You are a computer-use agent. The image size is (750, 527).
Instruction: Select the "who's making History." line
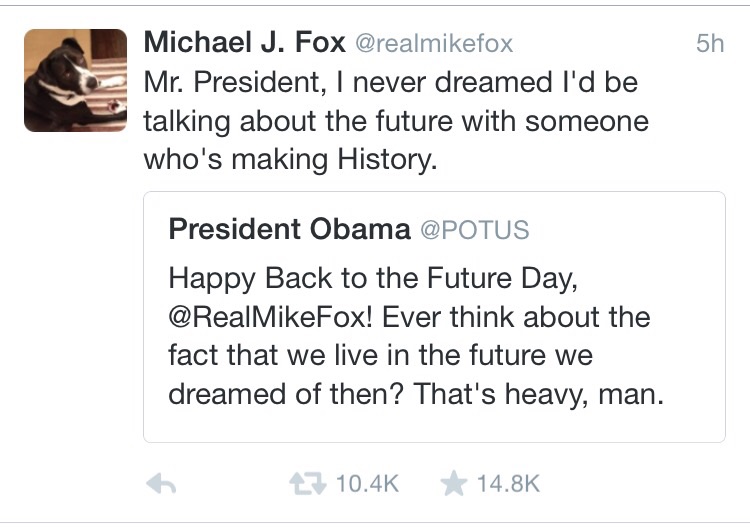click(x=291, y=160)
